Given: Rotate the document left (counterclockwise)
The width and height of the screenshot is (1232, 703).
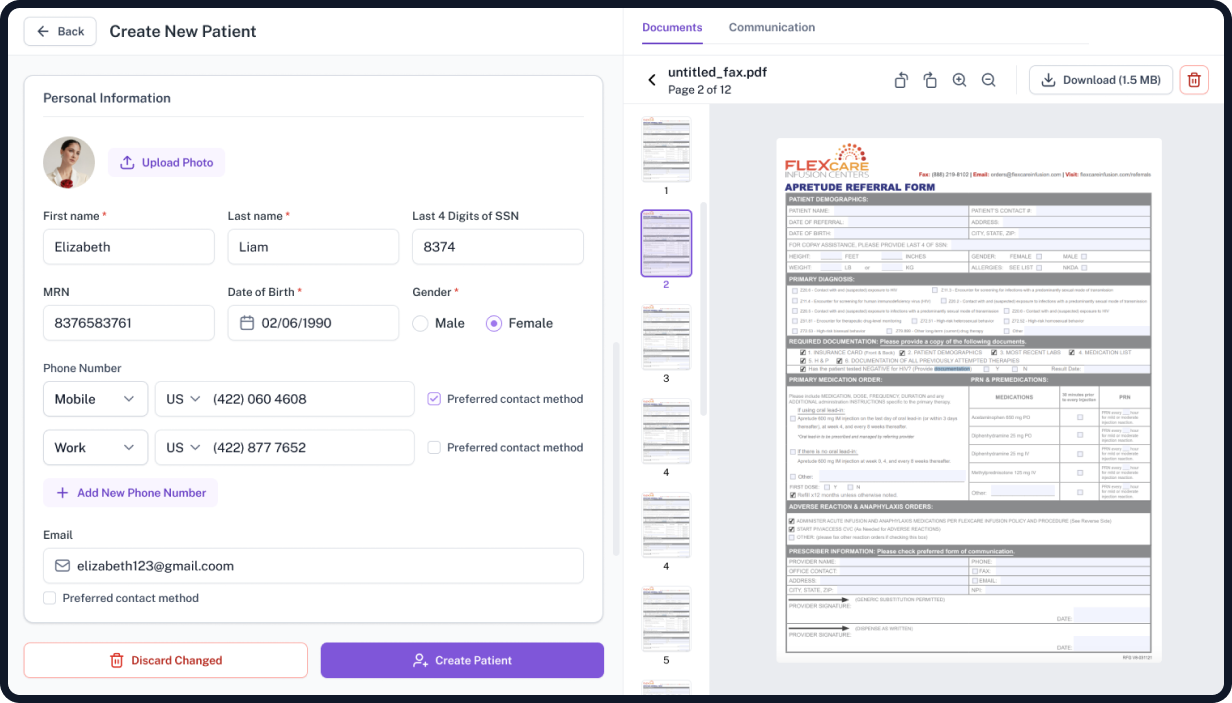Looking at the screenshot, I should point(901,80).
